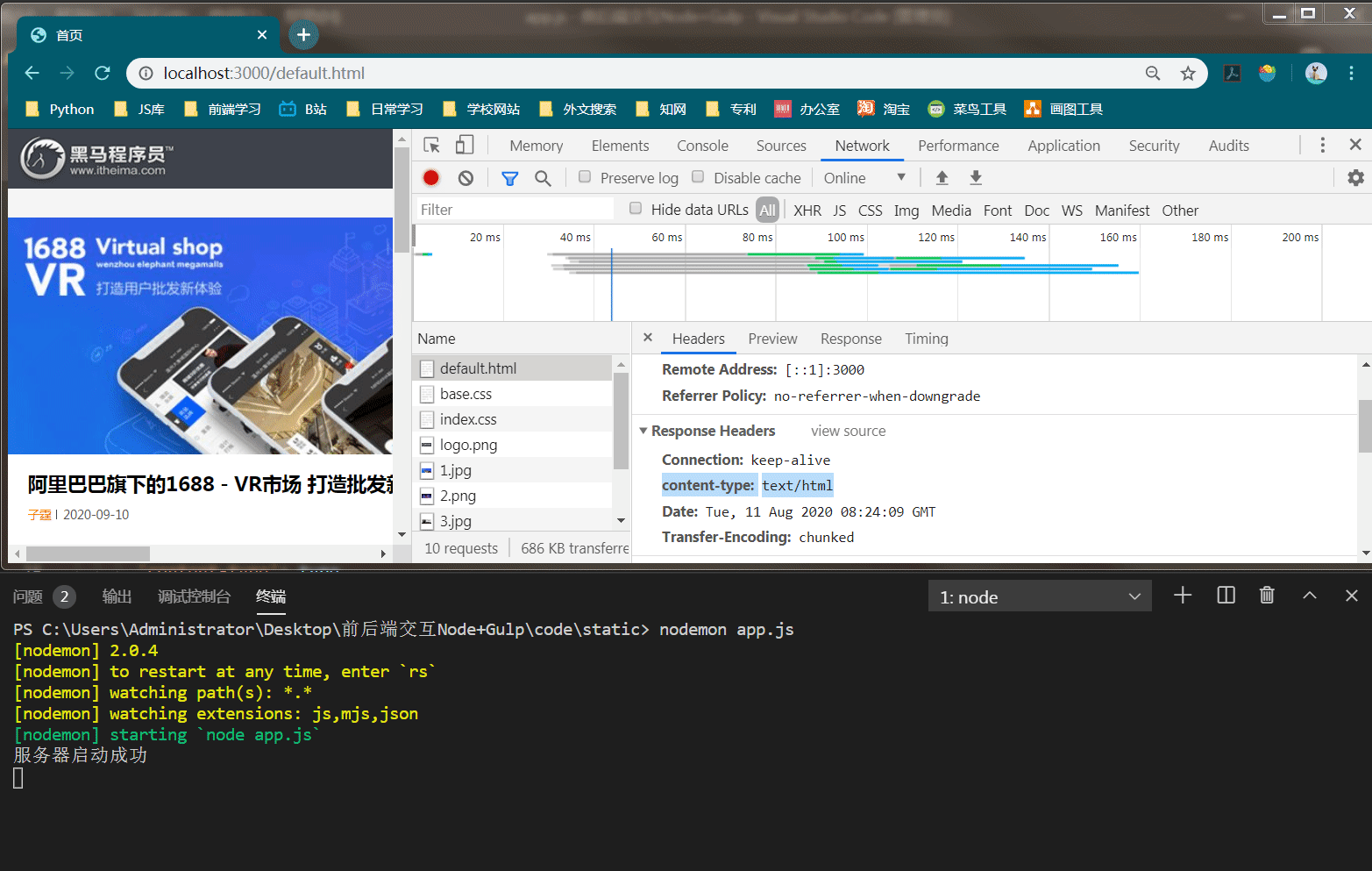Click the browser back arrow
The width and height of the screenshot is (1372, 871).
tap(32, 73)
